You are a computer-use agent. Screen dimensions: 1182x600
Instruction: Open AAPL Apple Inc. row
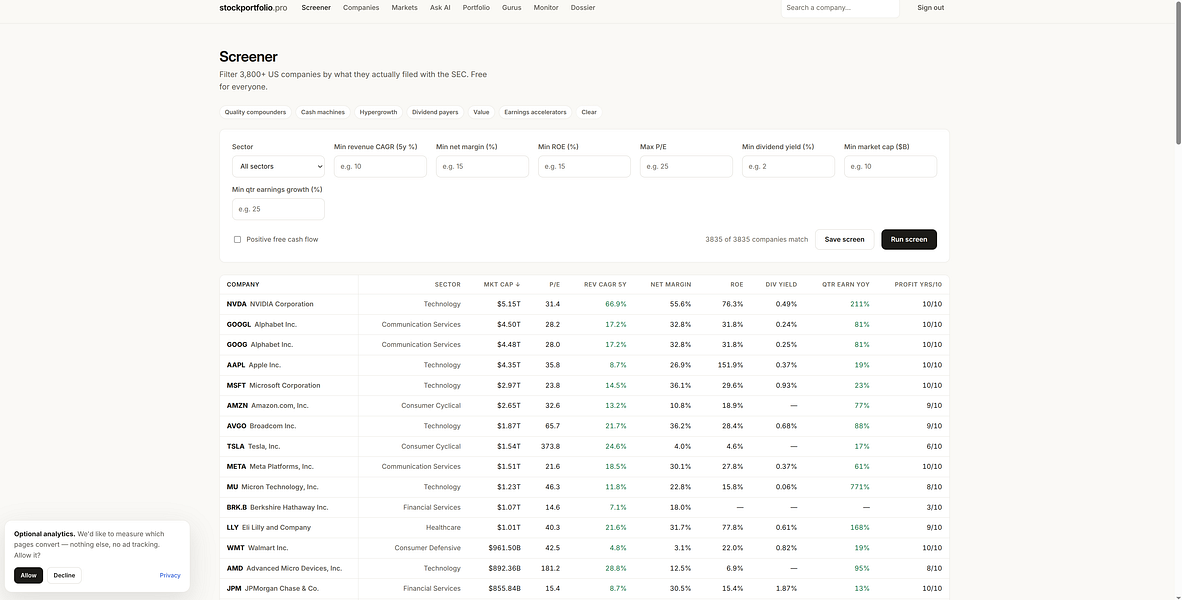[x=584, y=366]
